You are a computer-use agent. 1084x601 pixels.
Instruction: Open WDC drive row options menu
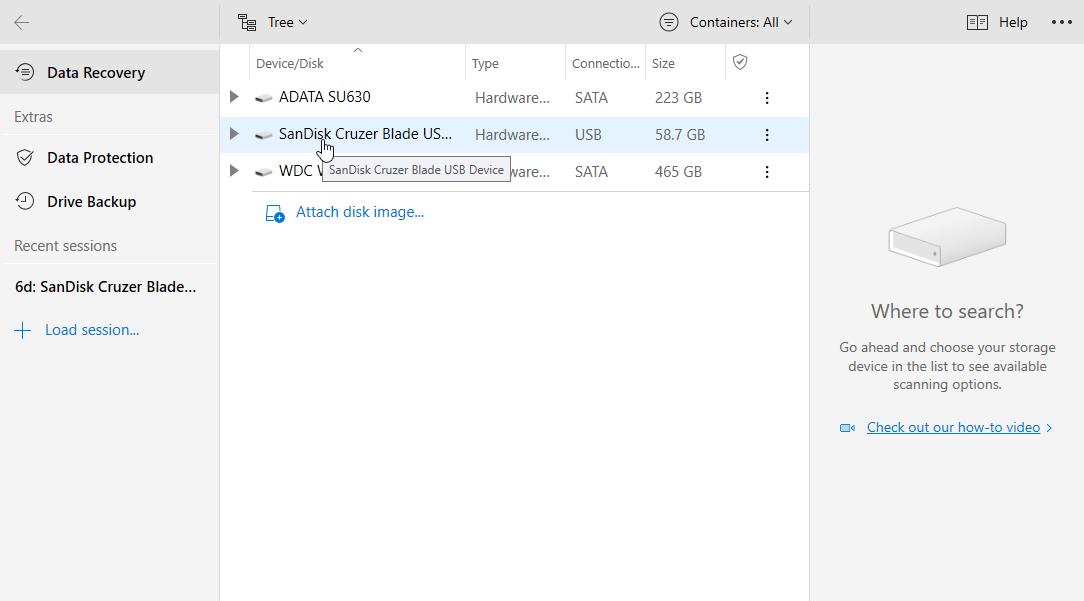click(767, 172)
